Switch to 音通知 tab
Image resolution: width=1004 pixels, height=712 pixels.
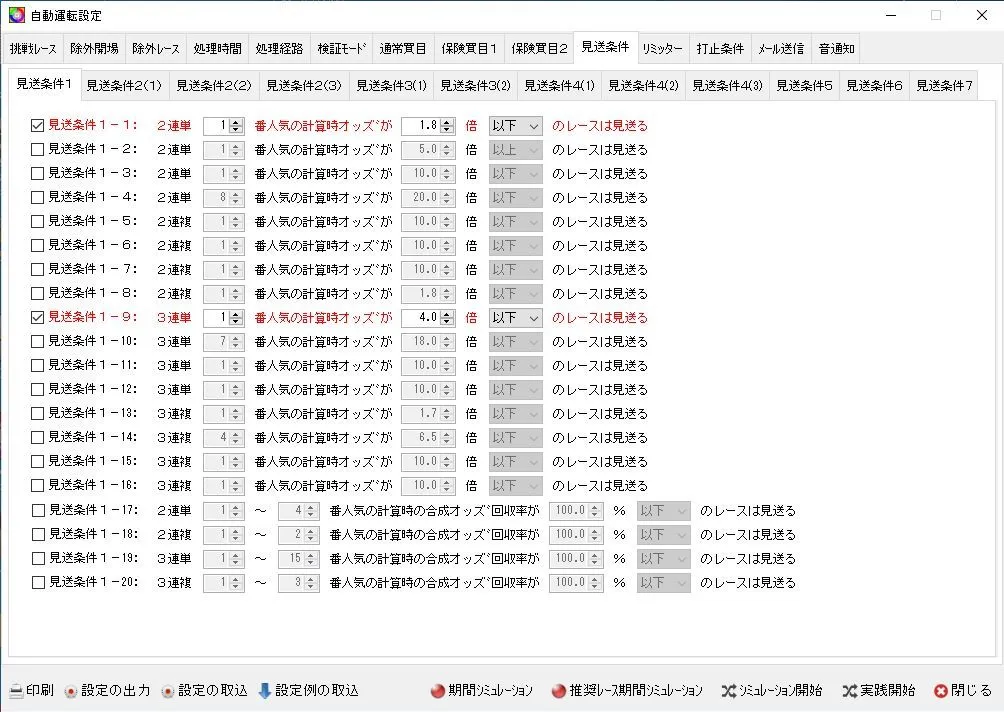[x=836, y=49]
